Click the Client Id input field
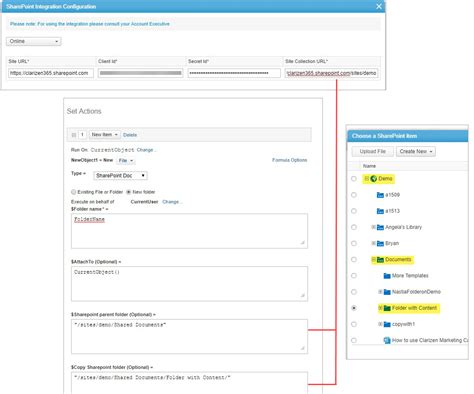Screen dimensions: 474x394 pos(140,73)
